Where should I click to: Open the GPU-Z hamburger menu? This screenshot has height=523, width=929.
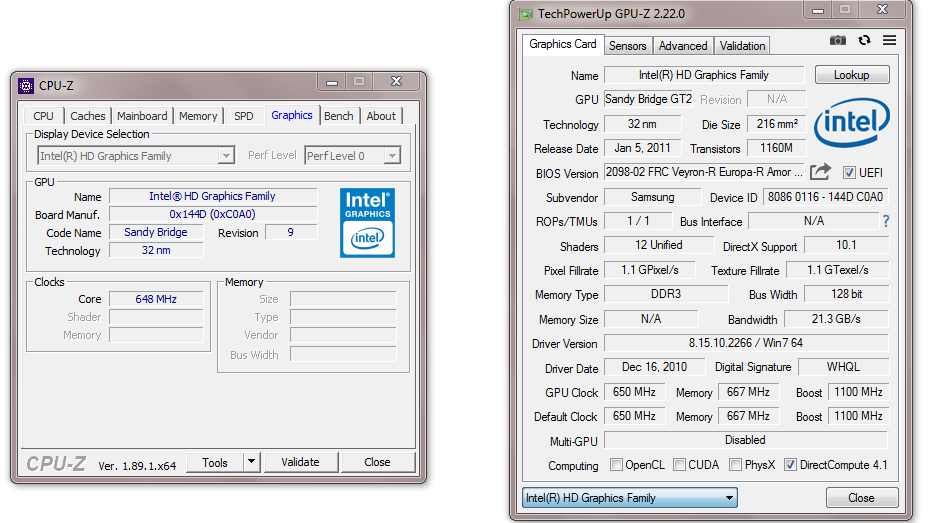click(x=889, y=40)
